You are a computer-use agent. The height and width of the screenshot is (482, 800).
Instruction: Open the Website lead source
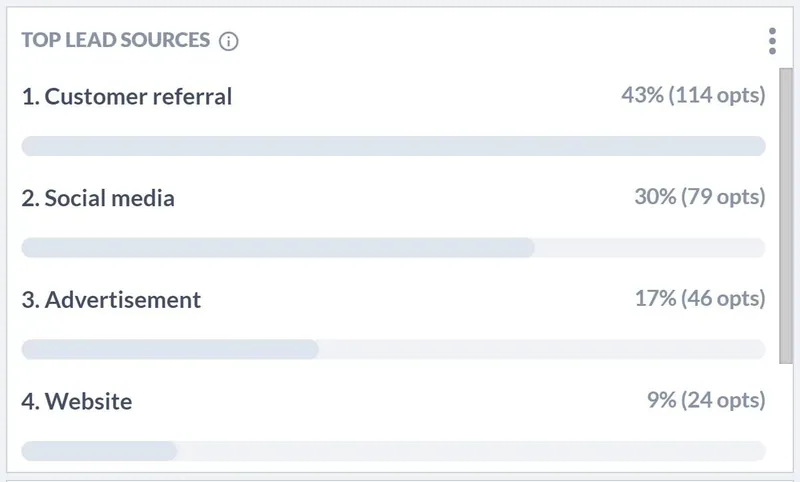tap(77, 401)
